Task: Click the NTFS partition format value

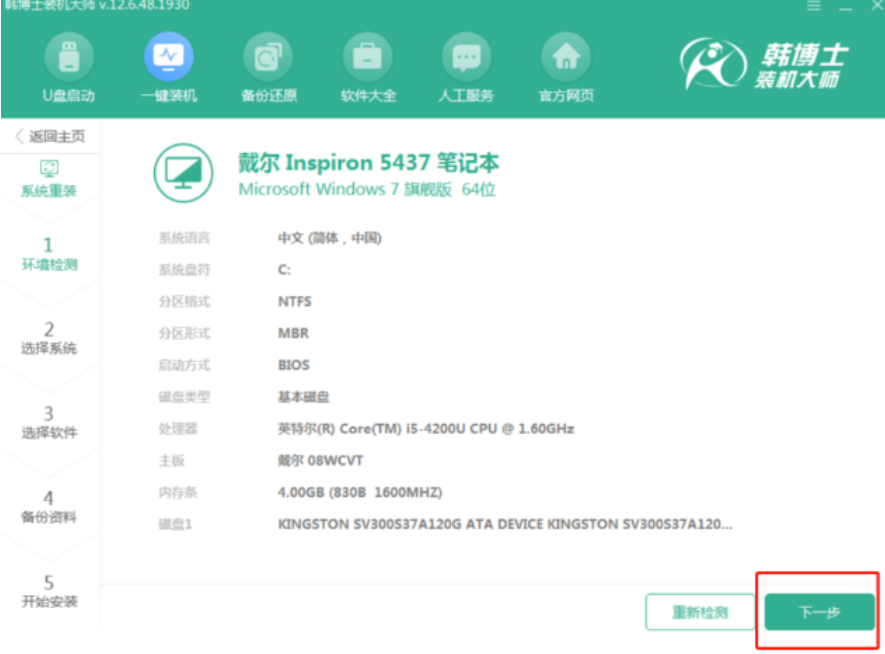Action: pos(295,301)
